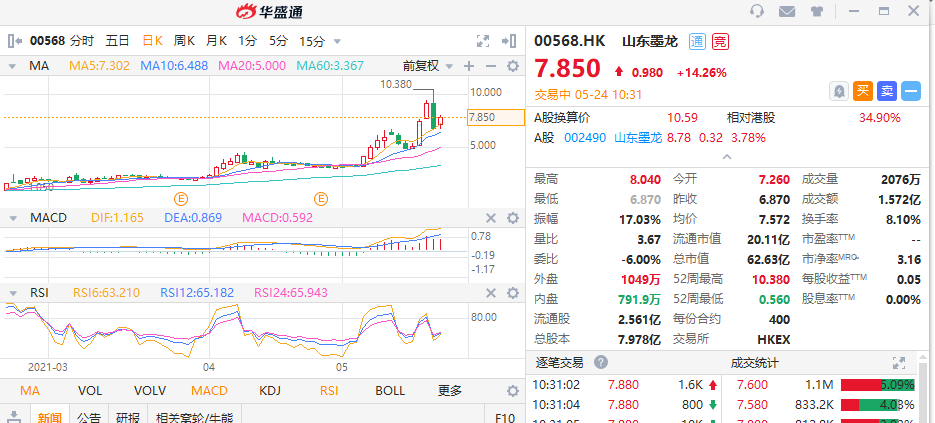This screenshot has height=423, width=935.
Task: Open MA indicator settings gear
Action: [512, 66]
